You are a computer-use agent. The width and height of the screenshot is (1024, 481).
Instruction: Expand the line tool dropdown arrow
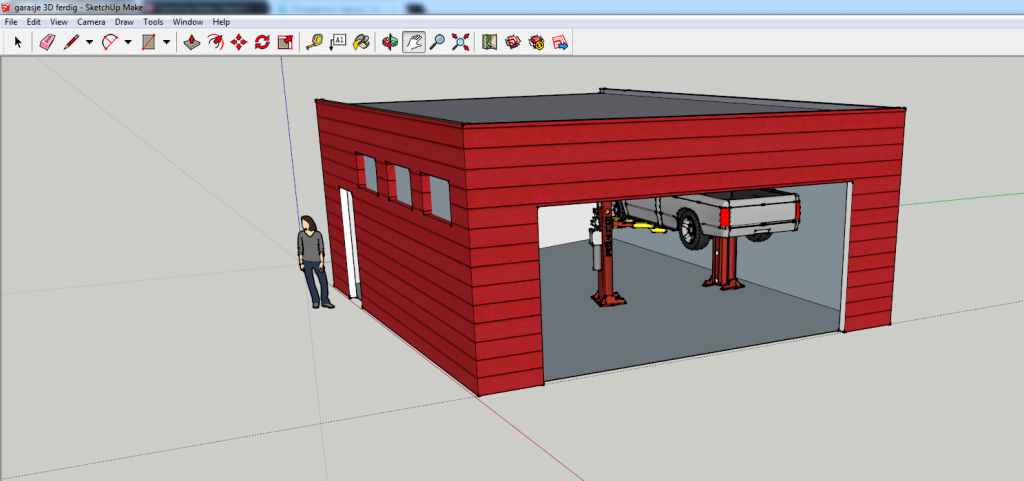tap(89, 42)
